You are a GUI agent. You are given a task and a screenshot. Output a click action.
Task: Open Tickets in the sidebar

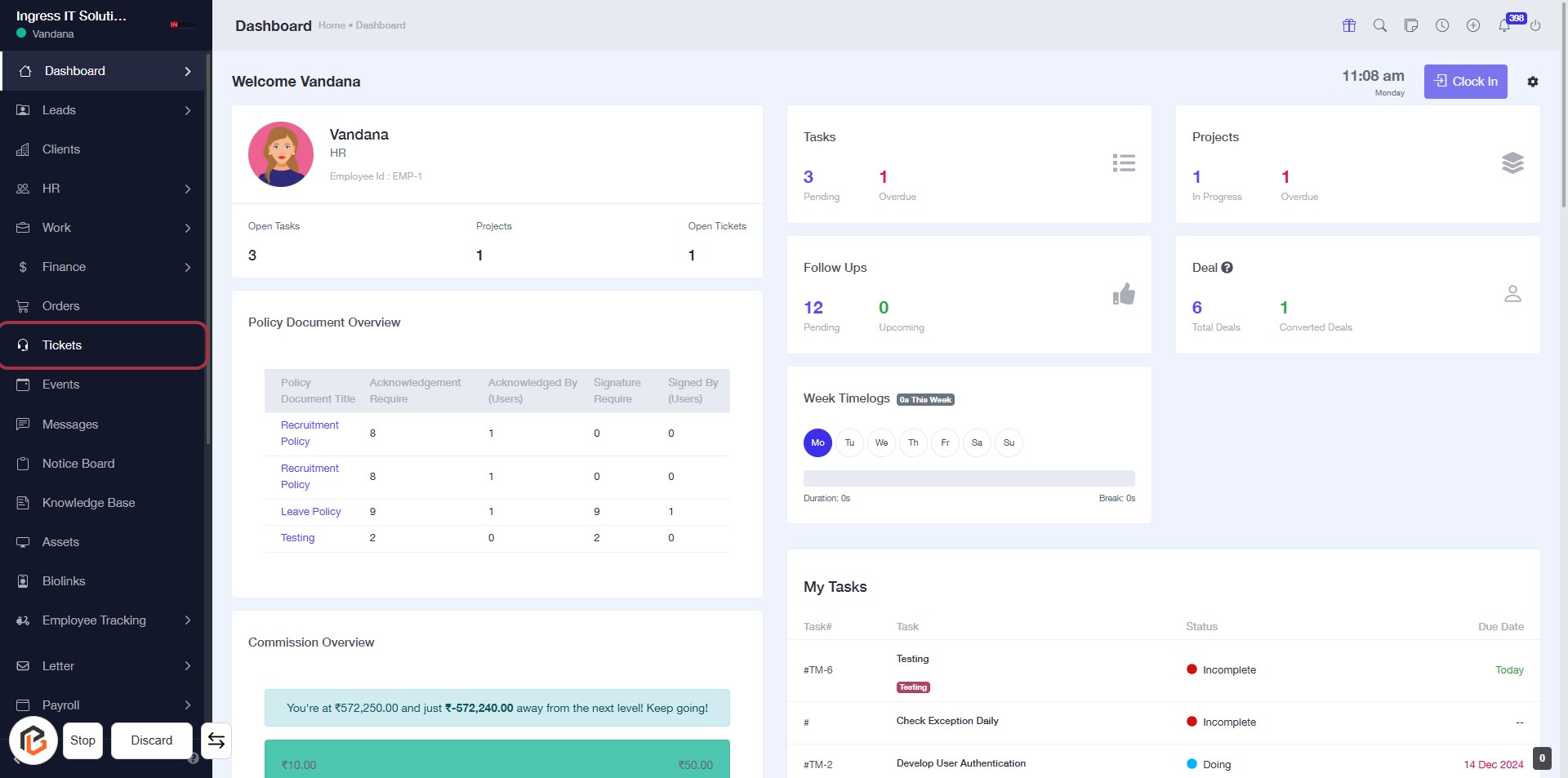coord(62,345)
